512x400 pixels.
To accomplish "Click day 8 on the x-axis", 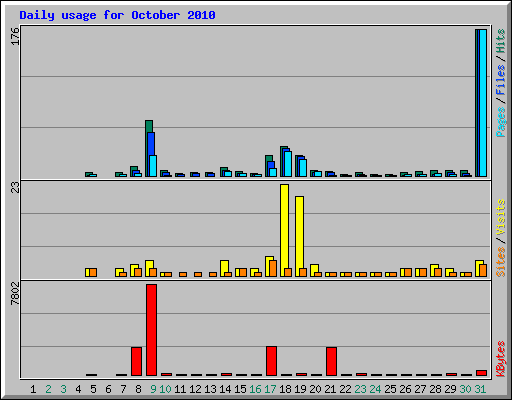I will coord(138,389).
